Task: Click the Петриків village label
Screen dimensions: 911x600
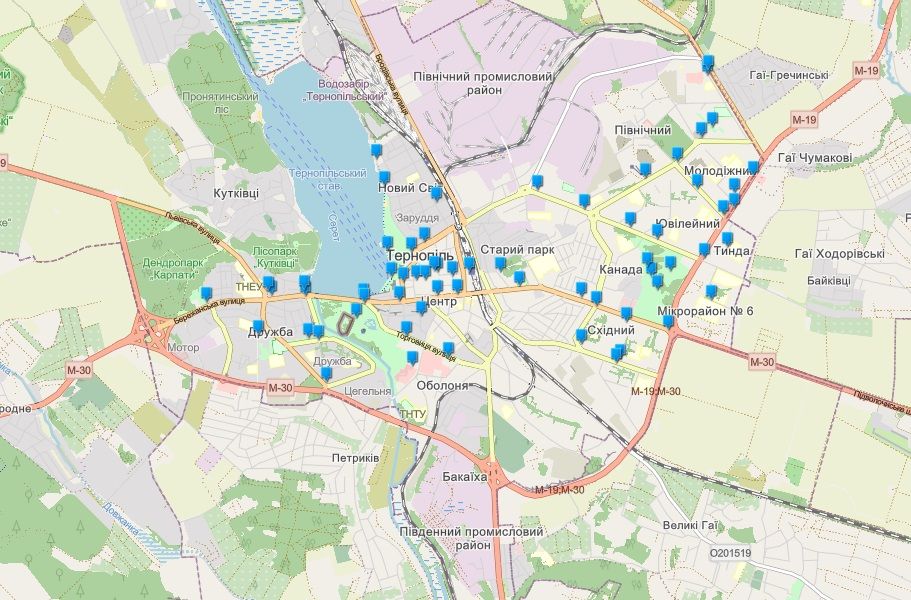Action: pos(355,457)
